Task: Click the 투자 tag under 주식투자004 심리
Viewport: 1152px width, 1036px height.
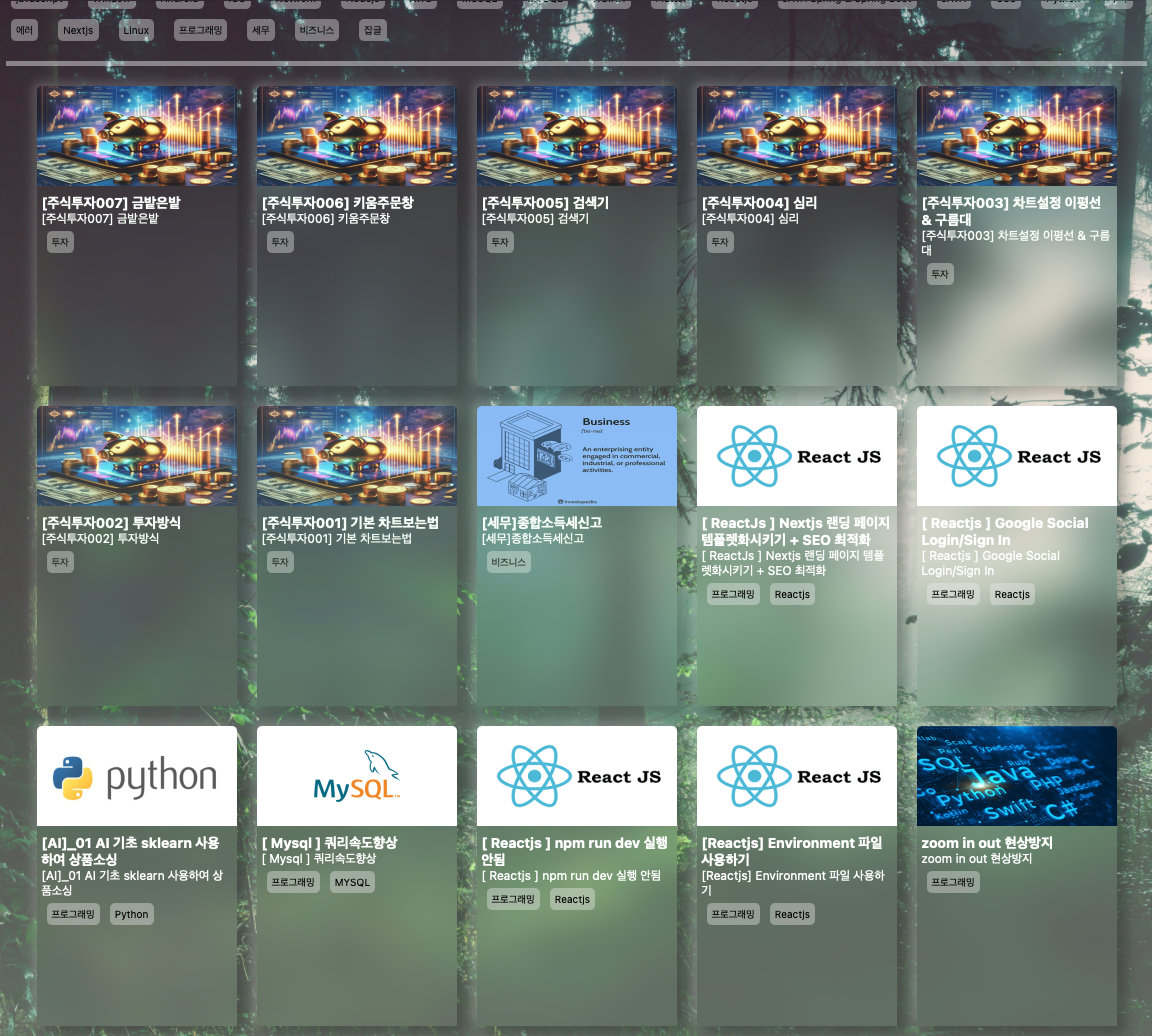Action: point(720,242)
